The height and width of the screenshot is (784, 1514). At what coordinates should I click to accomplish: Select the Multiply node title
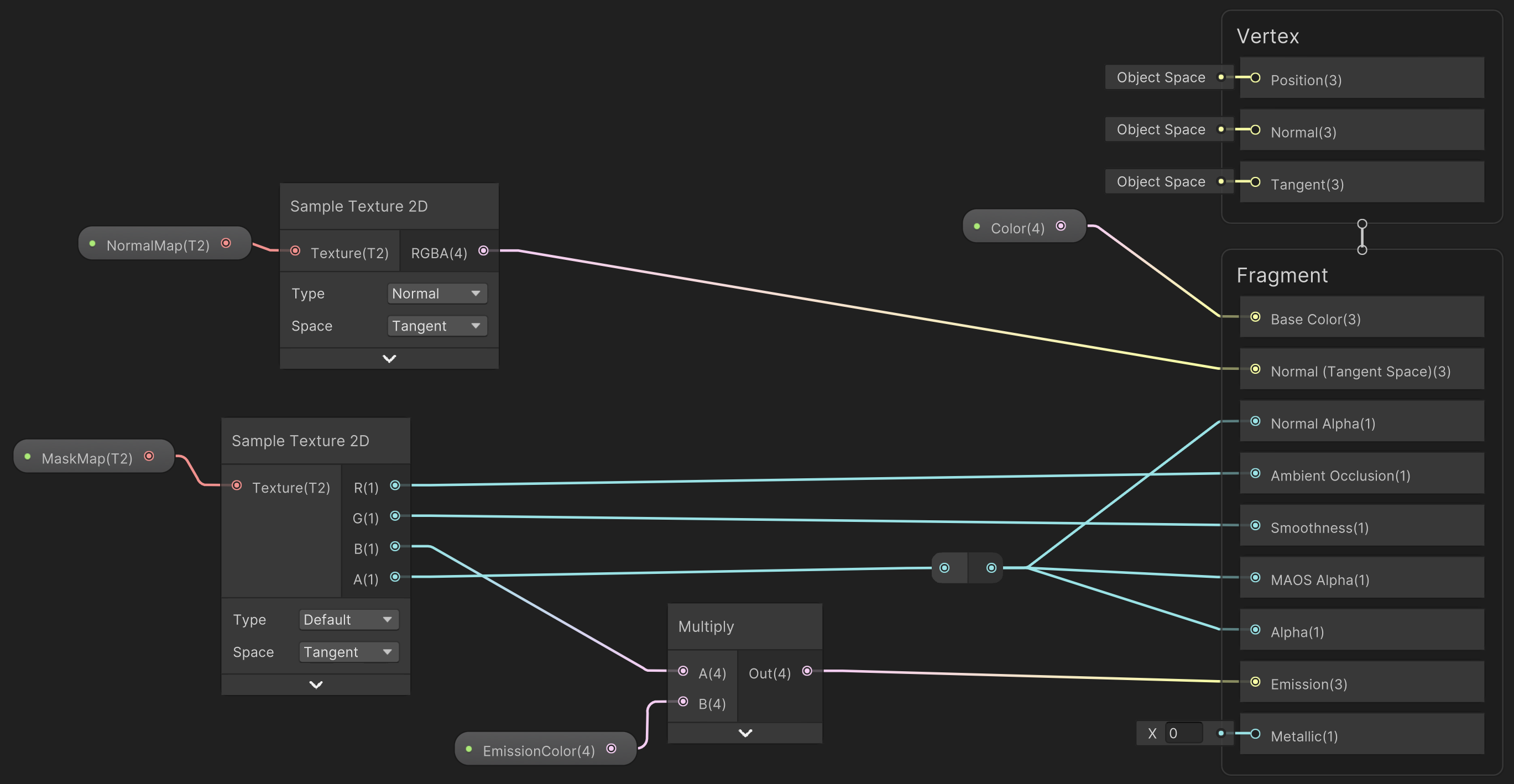pyautogui.click(x=706, y=626)
